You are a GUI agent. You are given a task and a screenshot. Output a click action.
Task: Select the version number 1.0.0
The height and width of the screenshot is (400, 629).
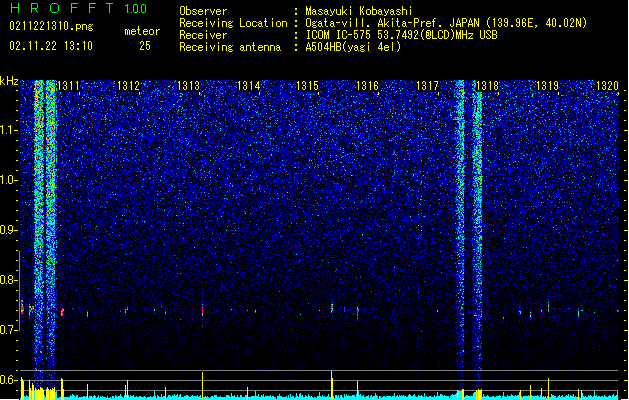[136, 9]
